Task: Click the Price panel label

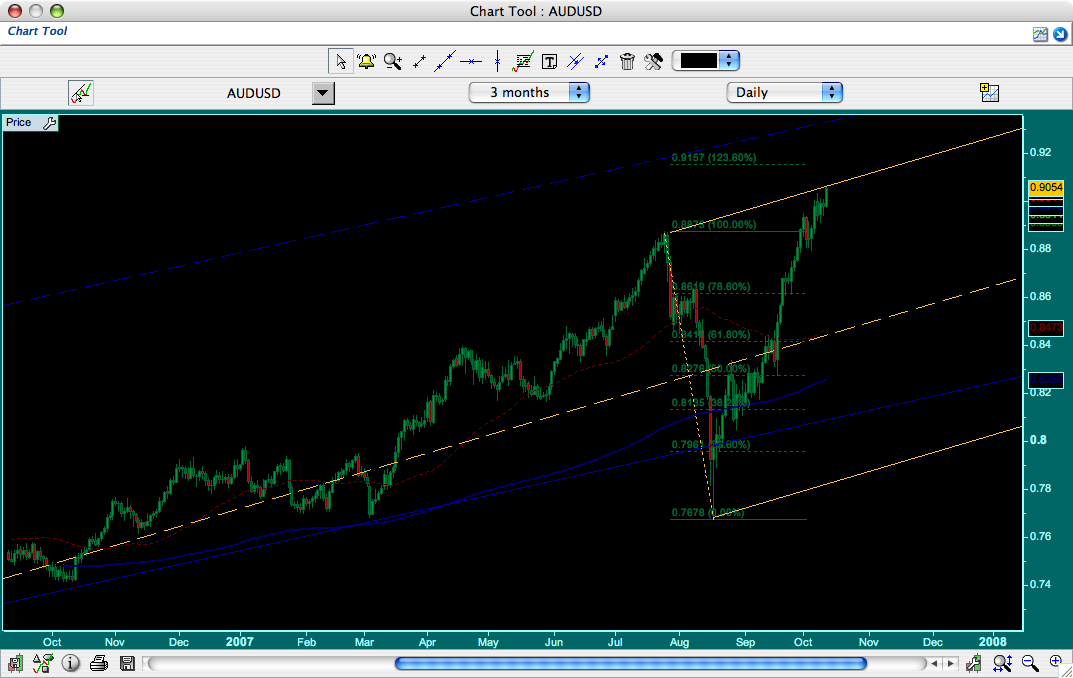Action: pos(19,122)
